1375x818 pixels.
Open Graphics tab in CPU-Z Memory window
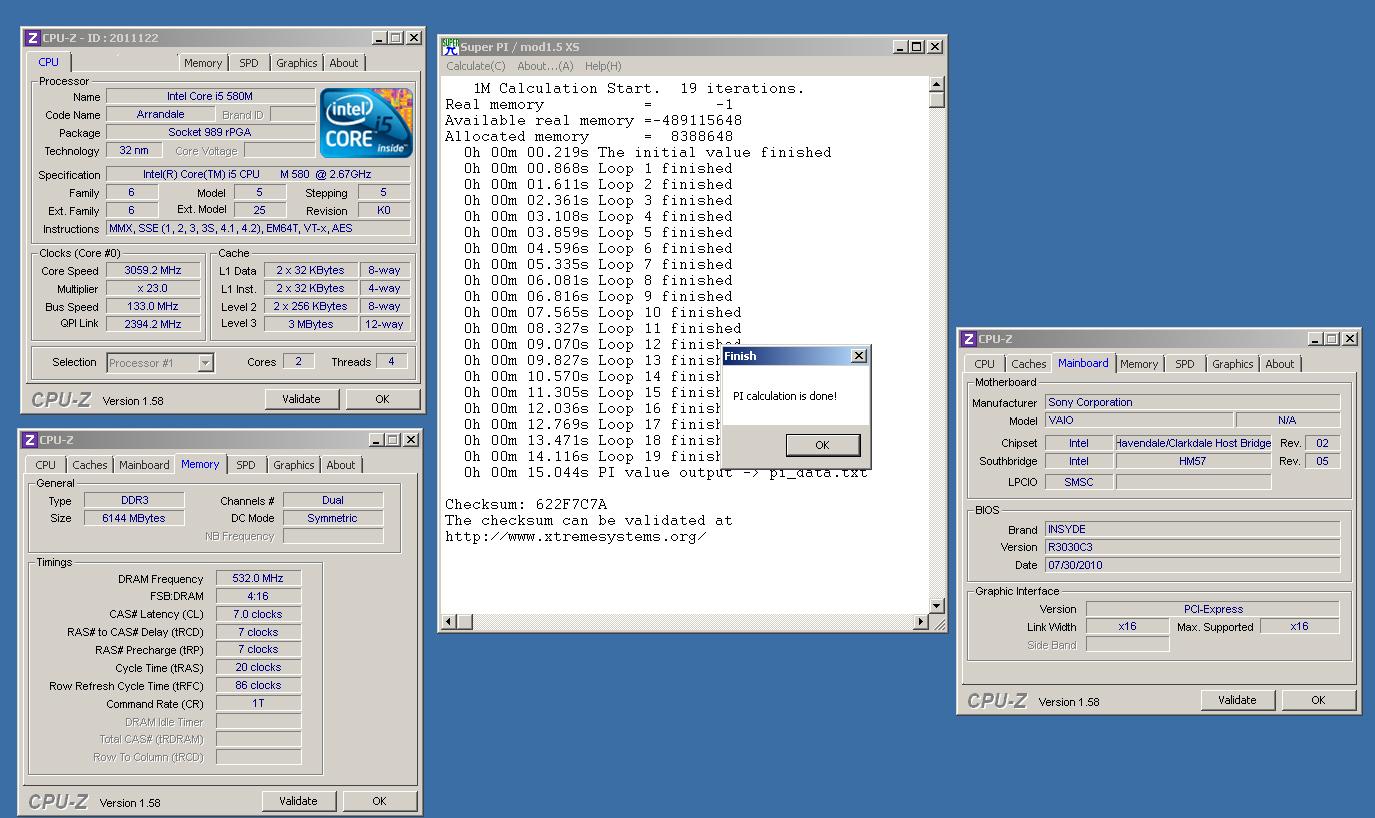pyautogui.click(x=294, y=465)
